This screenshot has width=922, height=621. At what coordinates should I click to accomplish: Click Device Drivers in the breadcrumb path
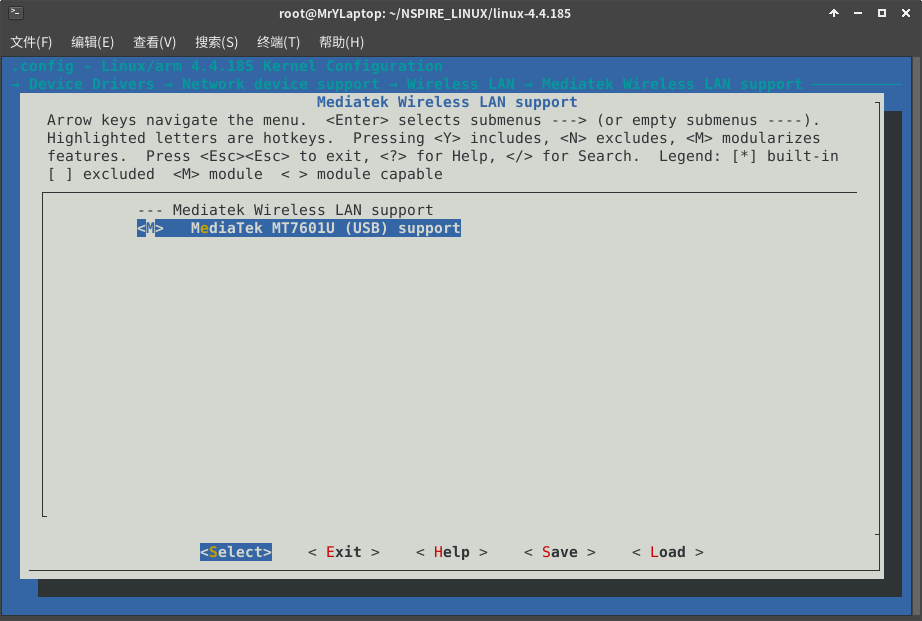click(x=92, y=84)
